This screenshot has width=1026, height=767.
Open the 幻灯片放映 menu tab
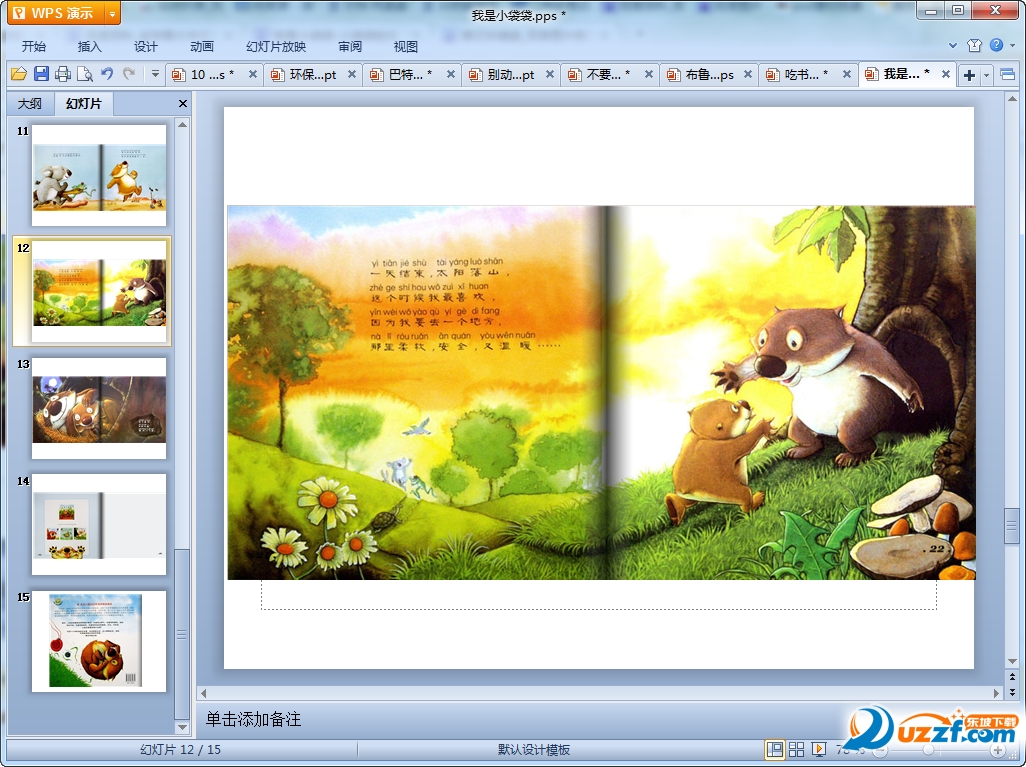(275, 46)
